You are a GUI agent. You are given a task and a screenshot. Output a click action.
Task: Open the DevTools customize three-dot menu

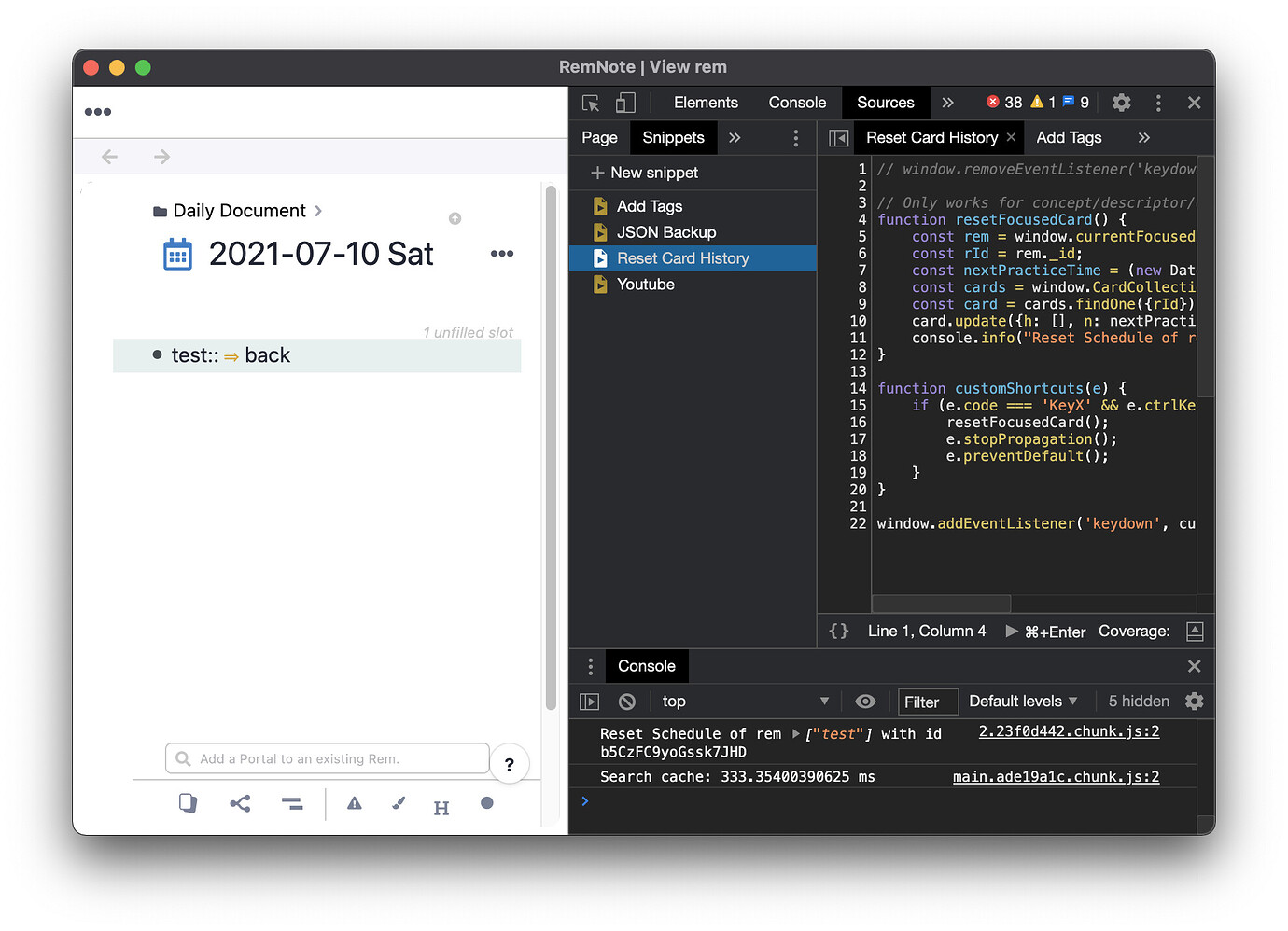(1158, 103)
